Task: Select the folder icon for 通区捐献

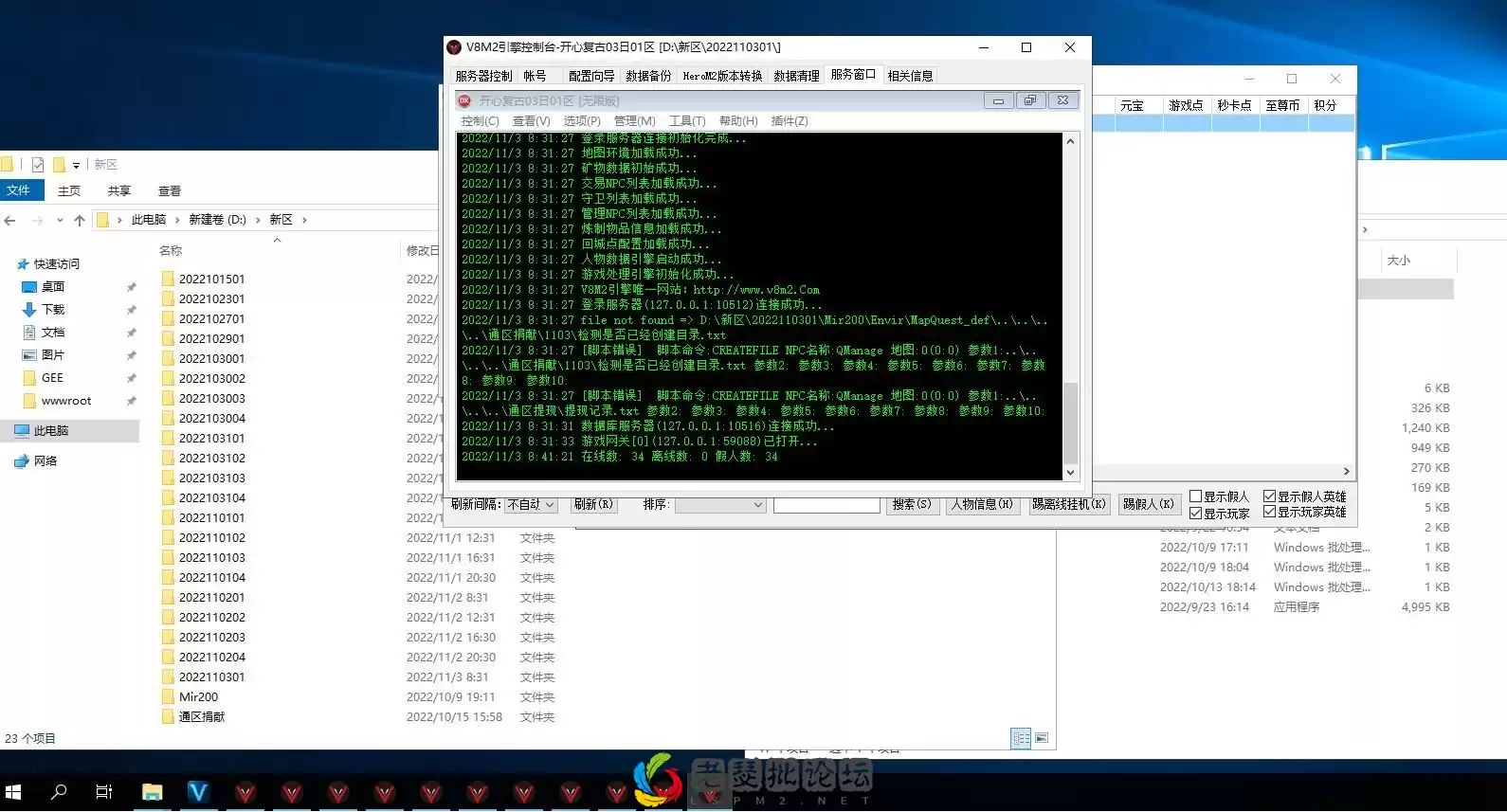Action: [168, 716]
